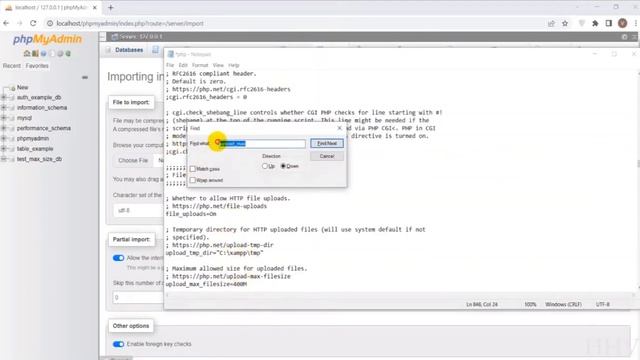The width and height of the screenshot is (640, 360).
Task: Open Notepad File menu
Action: point(170,65)
